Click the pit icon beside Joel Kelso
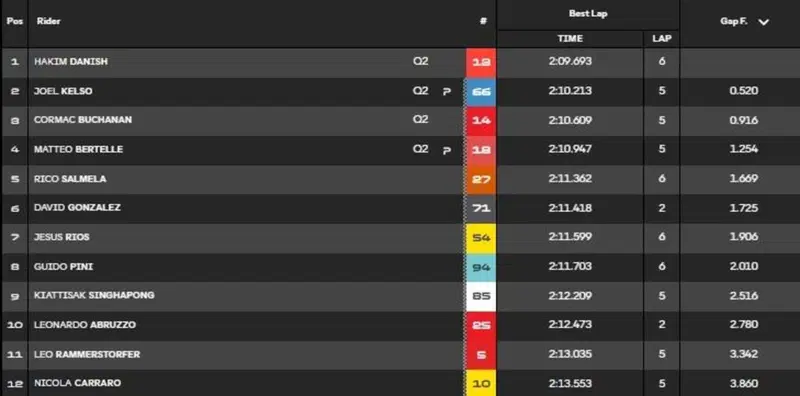800x396 pixels. pos(446,92)
